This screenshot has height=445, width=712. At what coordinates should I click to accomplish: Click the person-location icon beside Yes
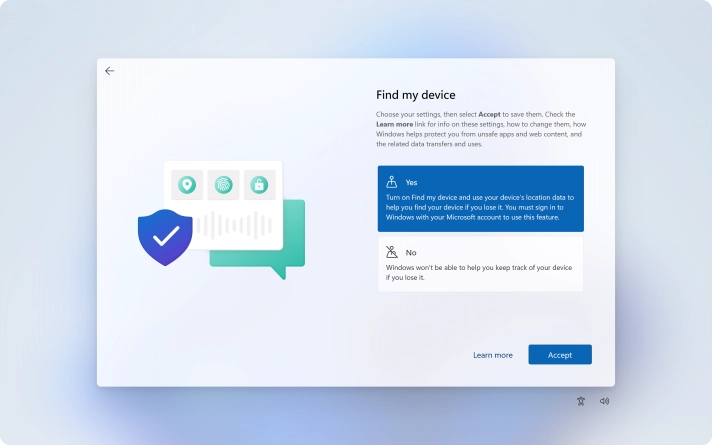pyautogui.click(x=392, y=182)
